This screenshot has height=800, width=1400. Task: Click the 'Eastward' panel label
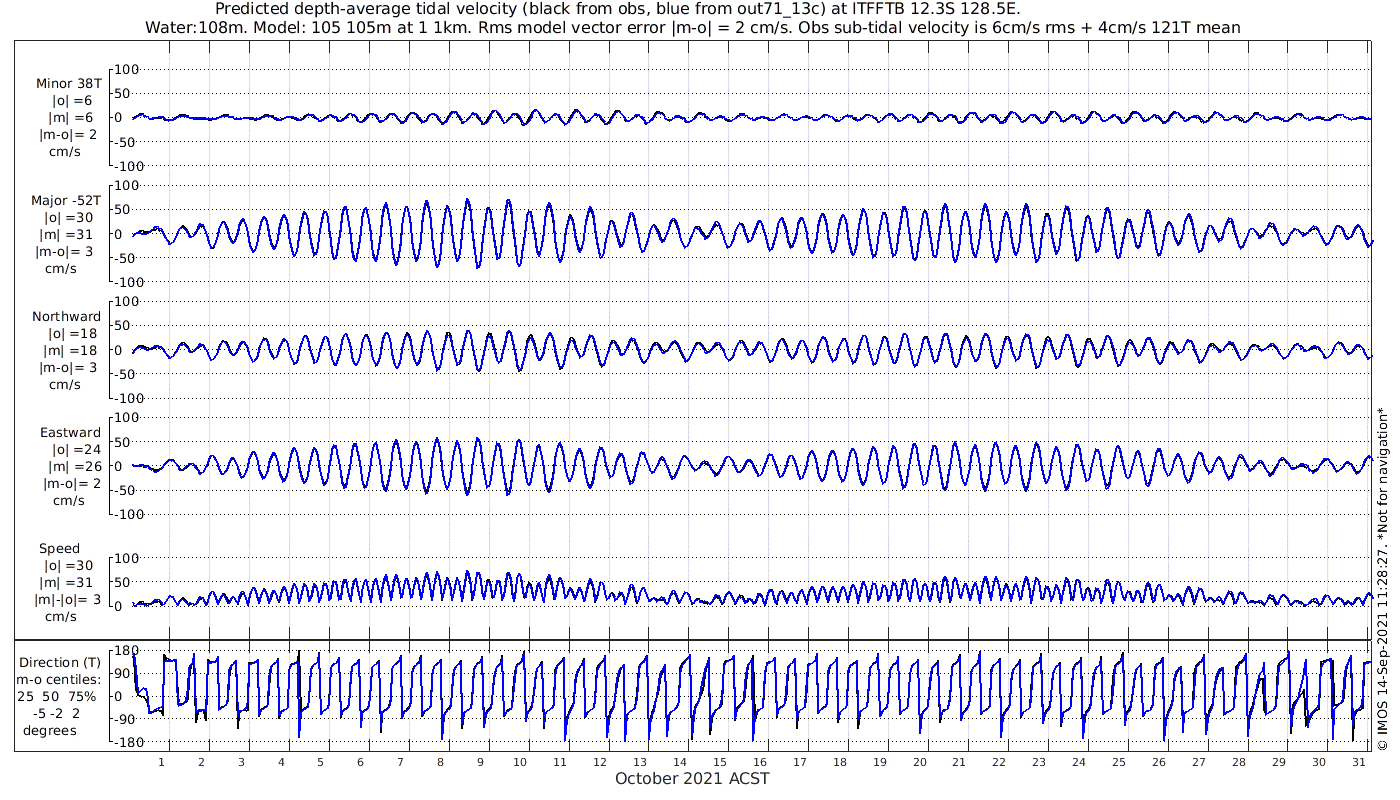(70, 433)
